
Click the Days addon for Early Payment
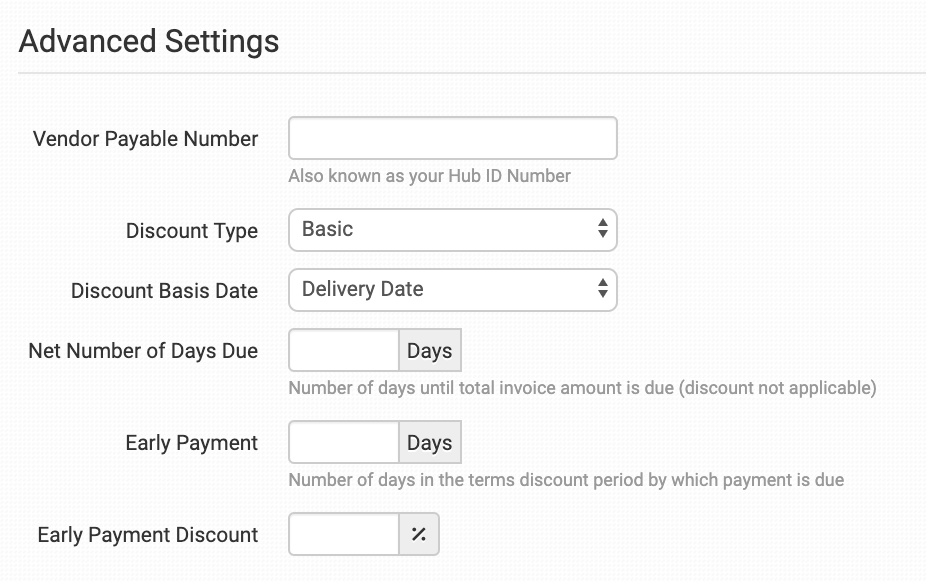(430, 443)
